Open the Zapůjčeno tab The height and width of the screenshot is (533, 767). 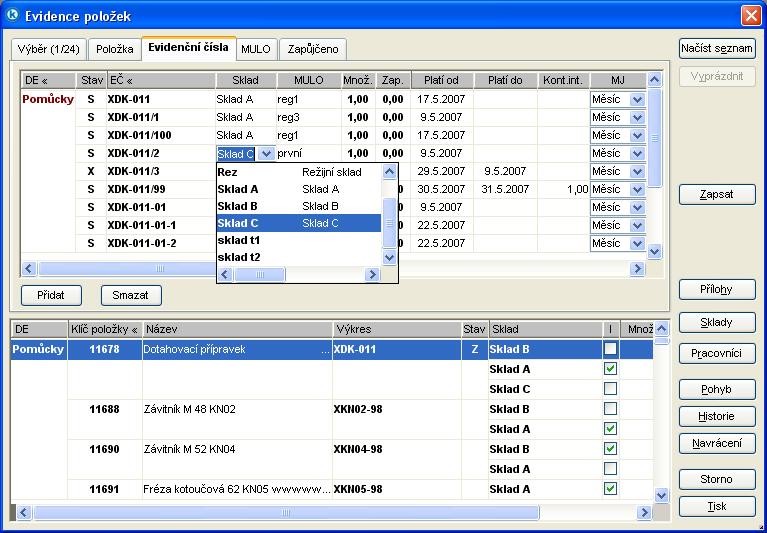313,49
